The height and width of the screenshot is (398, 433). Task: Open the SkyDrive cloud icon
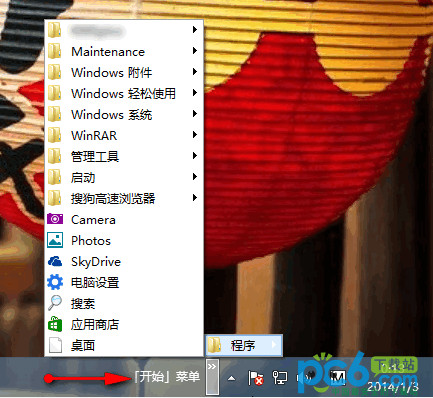point(55,261)
